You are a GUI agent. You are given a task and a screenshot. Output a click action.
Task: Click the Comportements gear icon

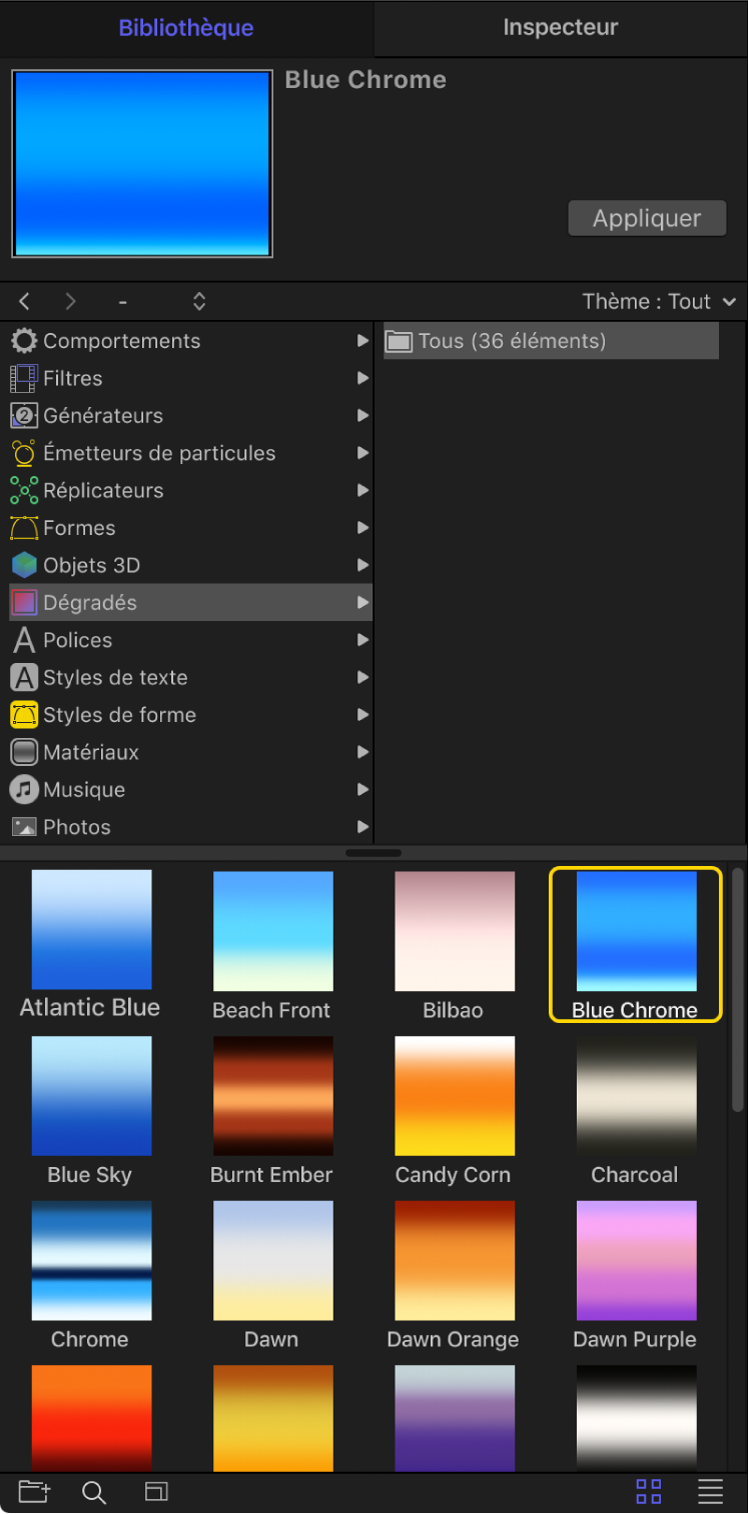[x=24, y=341]
